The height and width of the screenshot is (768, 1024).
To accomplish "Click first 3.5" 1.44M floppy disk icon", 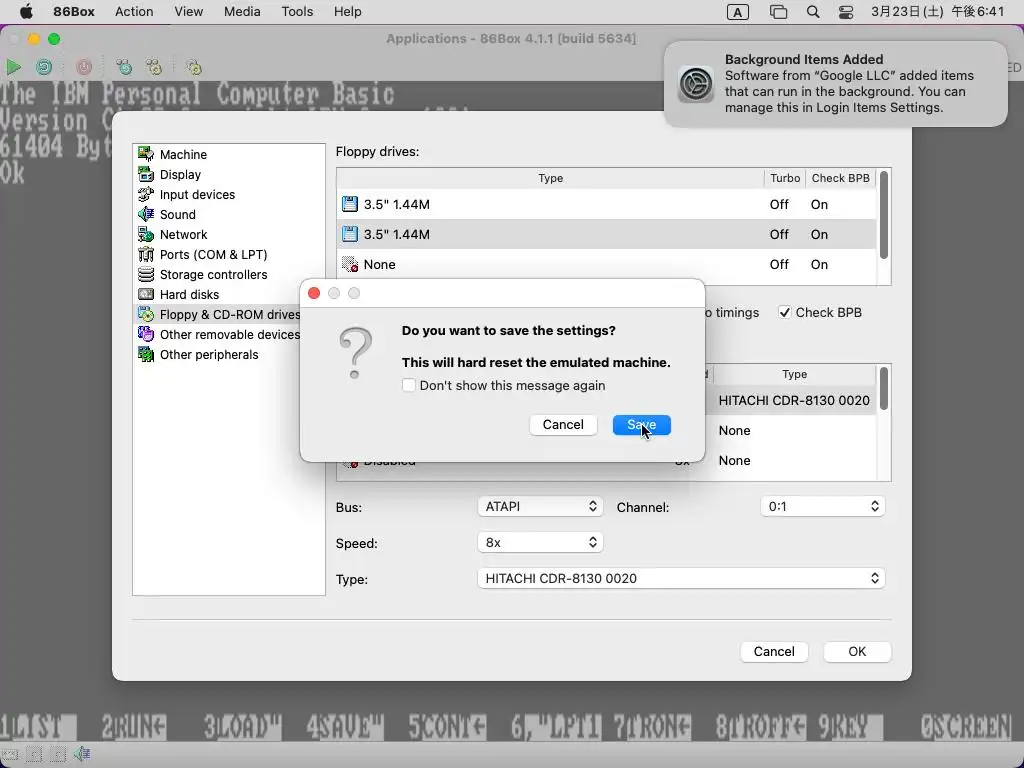I will (350, 204).
